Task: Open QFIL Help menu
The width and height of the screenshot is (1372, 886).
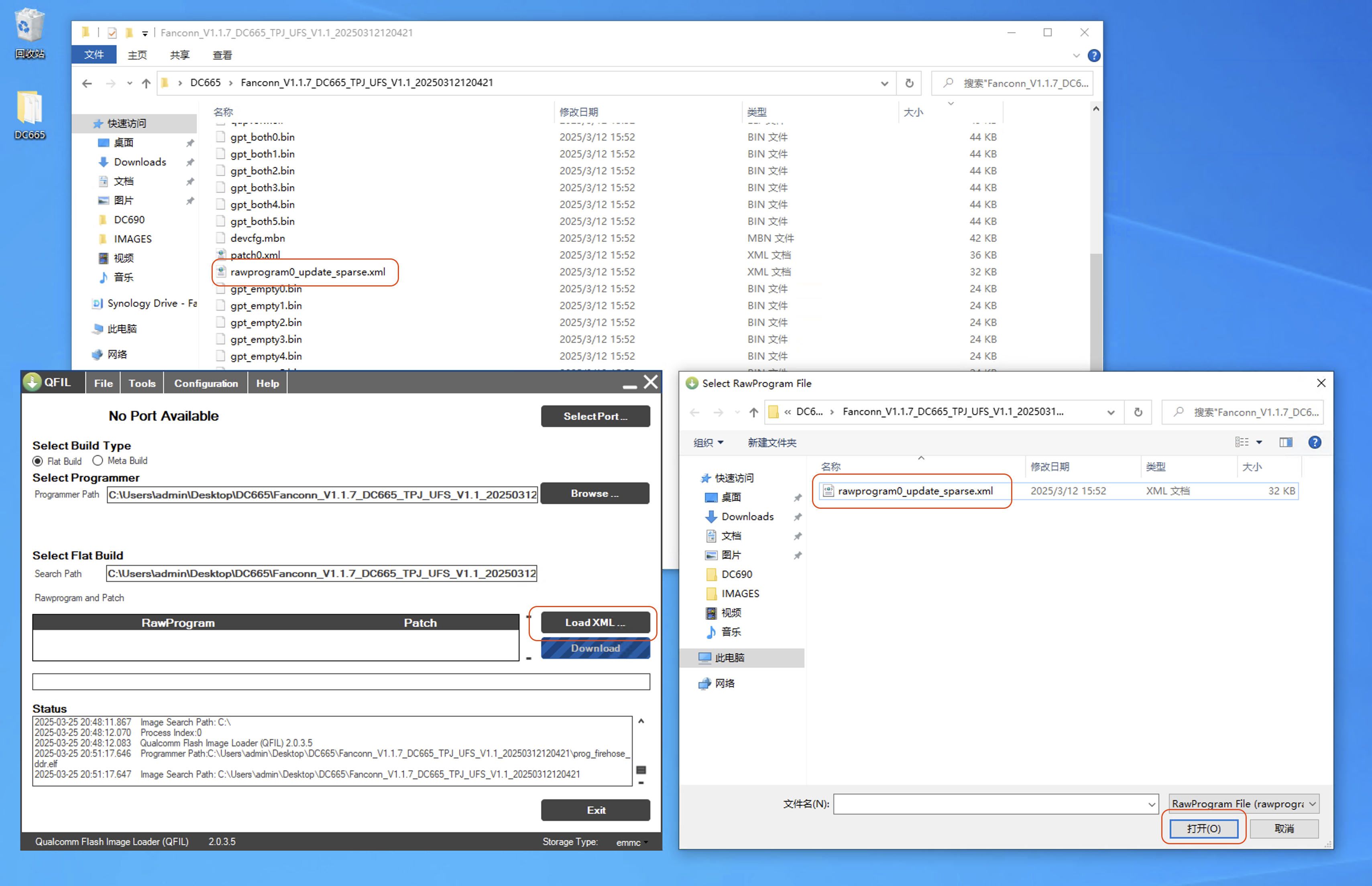Action: (x=268, y=383)
